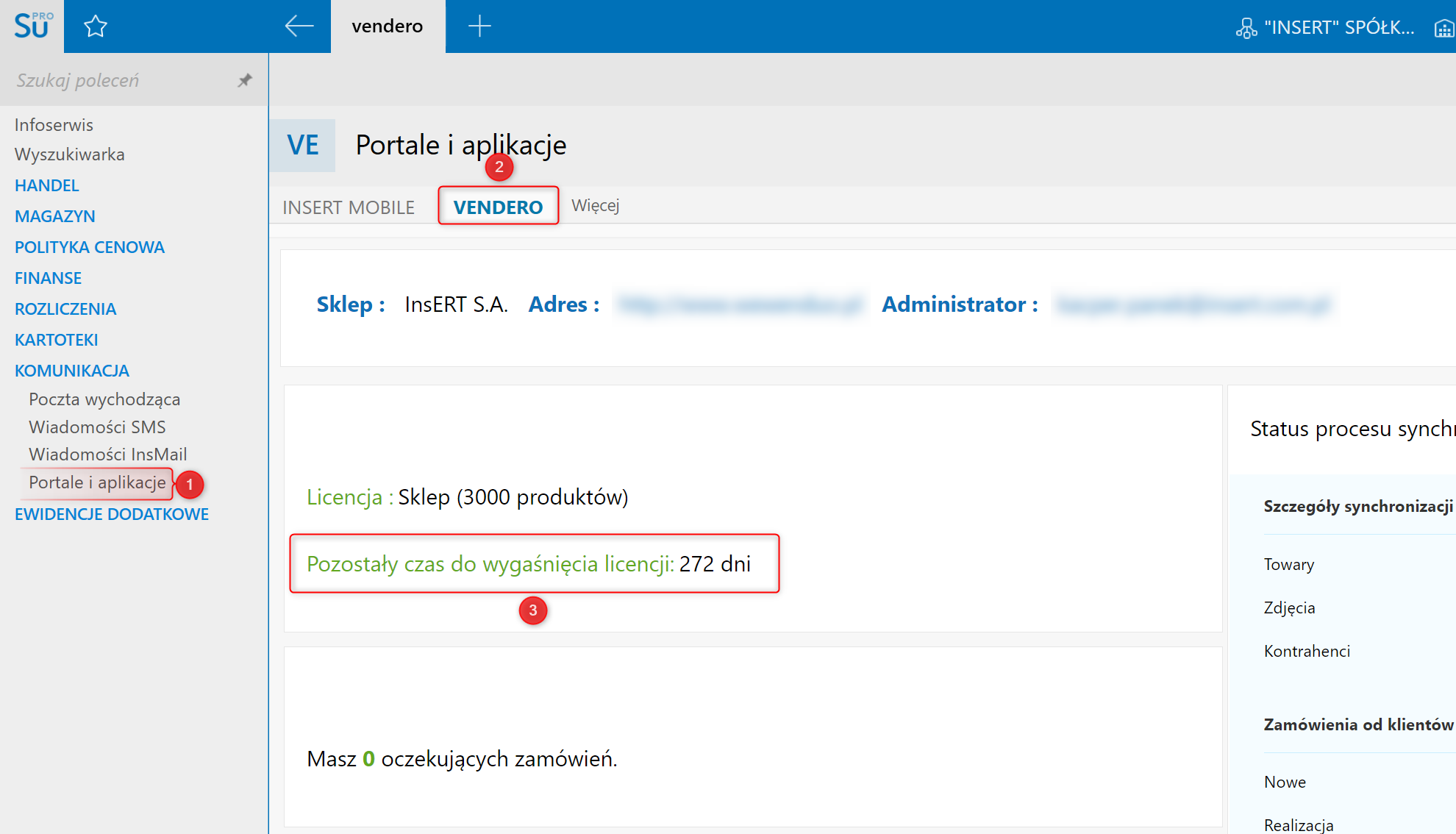Open Infoserwis in sidebar
1456x834 pixels.
point(54,125)
